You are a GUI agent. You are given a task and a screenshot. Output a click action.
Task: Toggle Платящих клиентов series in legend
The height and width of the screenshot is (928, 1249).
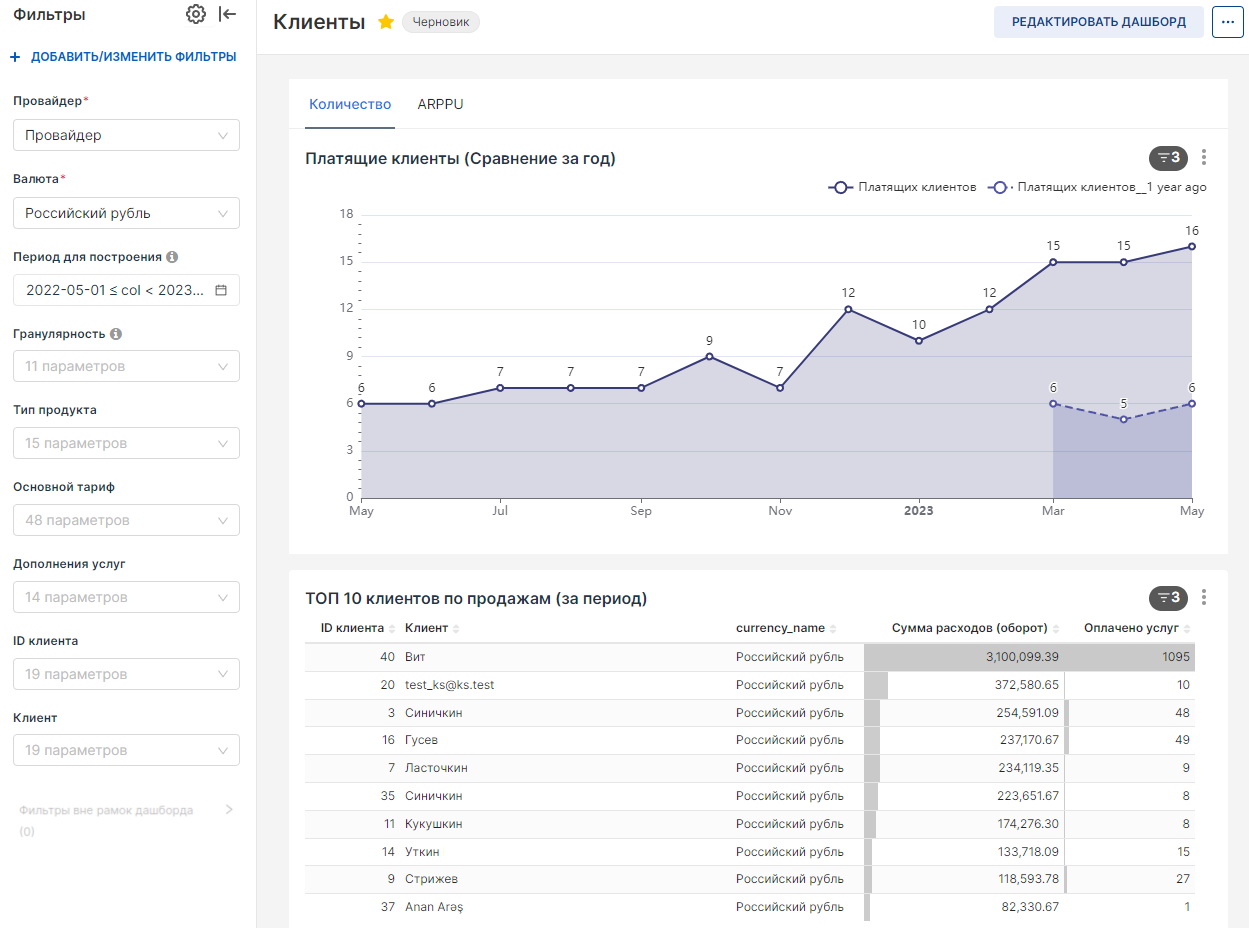pos(903,187)
